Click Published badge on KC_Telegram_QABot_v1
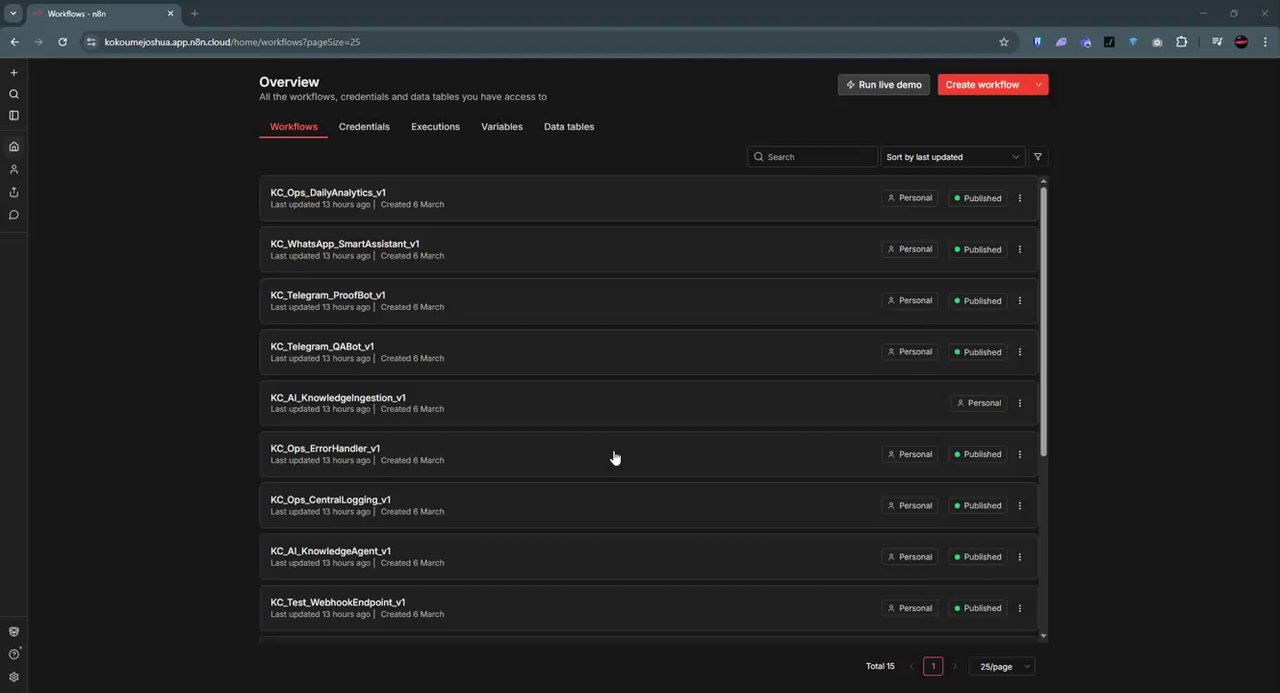The image size is (1280, 693). pyautogui.click(x=978, y=352)
